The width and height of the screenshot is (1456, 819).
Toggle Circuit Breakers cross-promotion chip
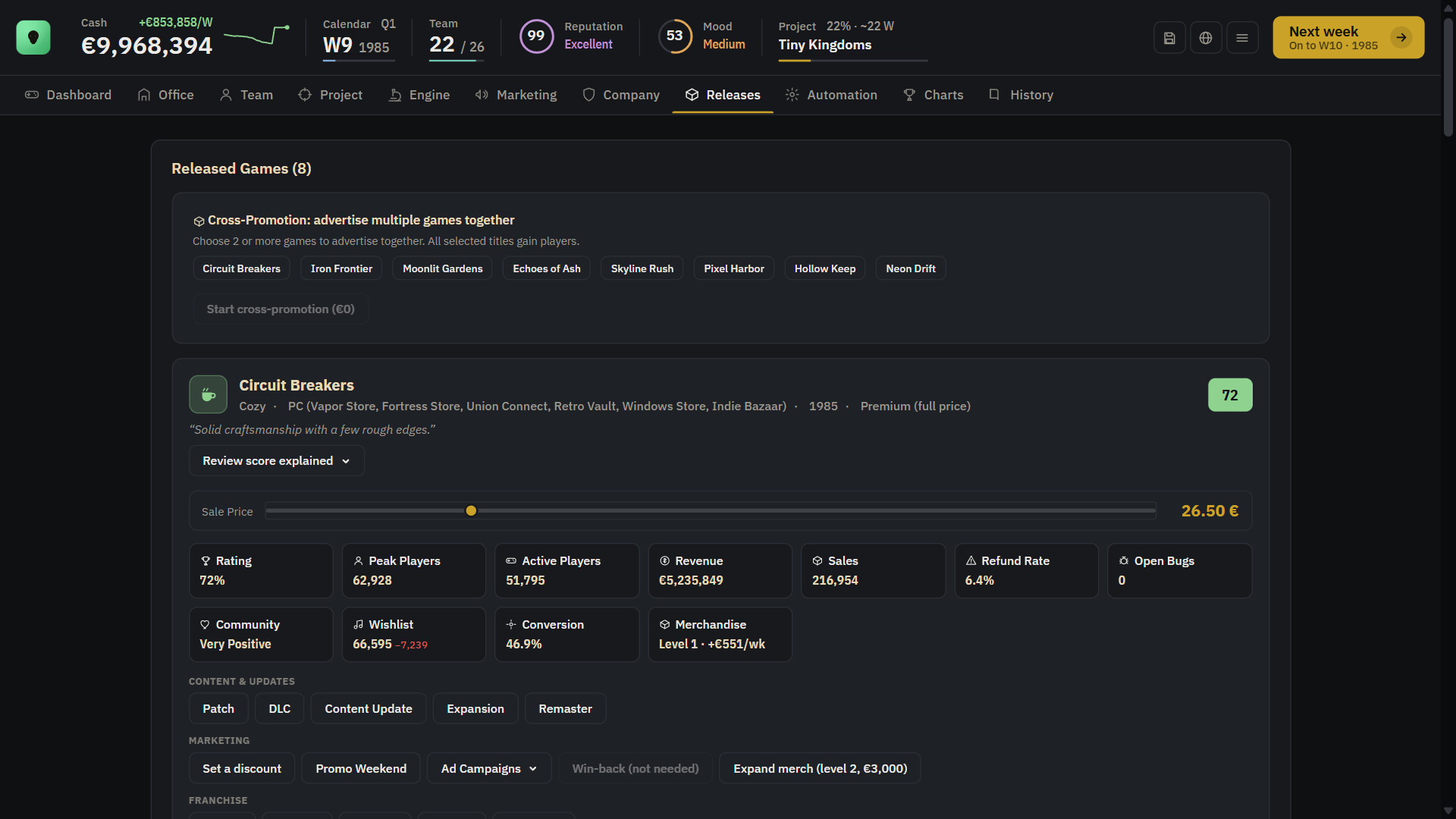[x=241, y=268]
